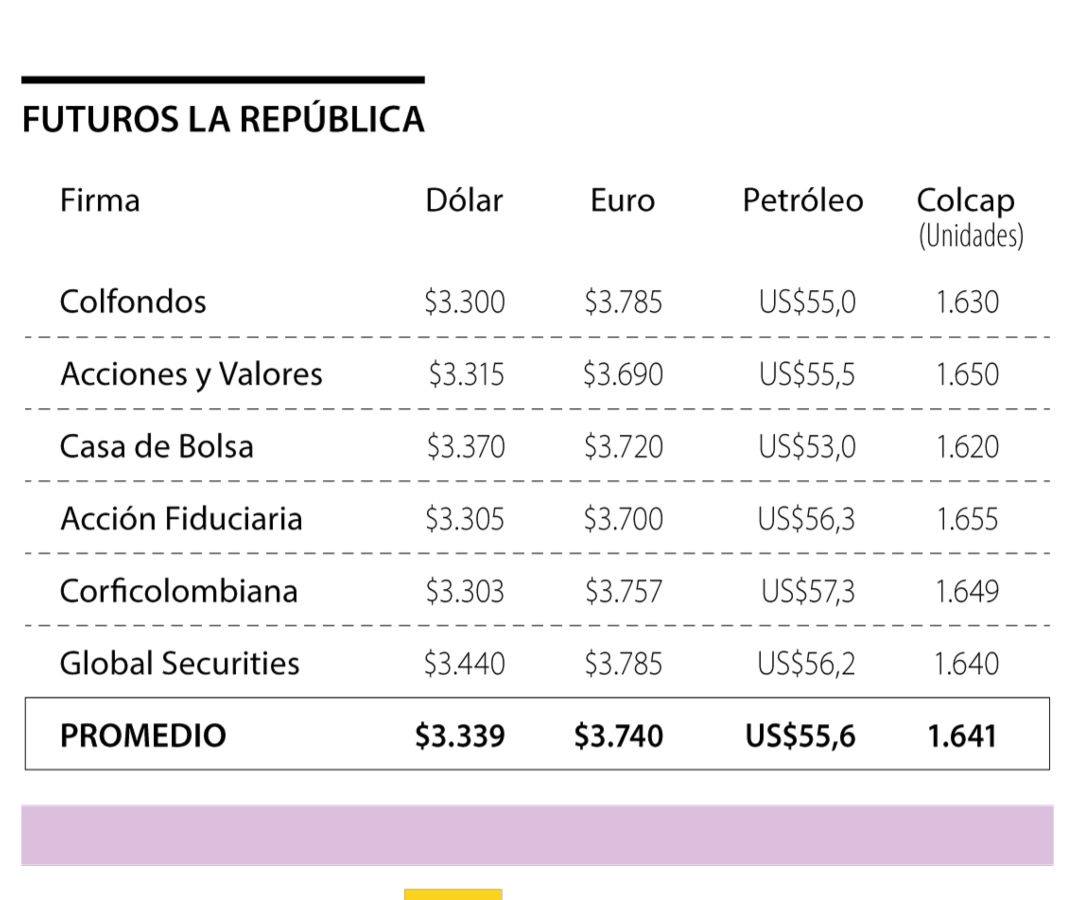The image size is (1080, 900).
Task: Click the FUTUROS LA REPÚBLICA heading
Action: (x=223, y=120)
